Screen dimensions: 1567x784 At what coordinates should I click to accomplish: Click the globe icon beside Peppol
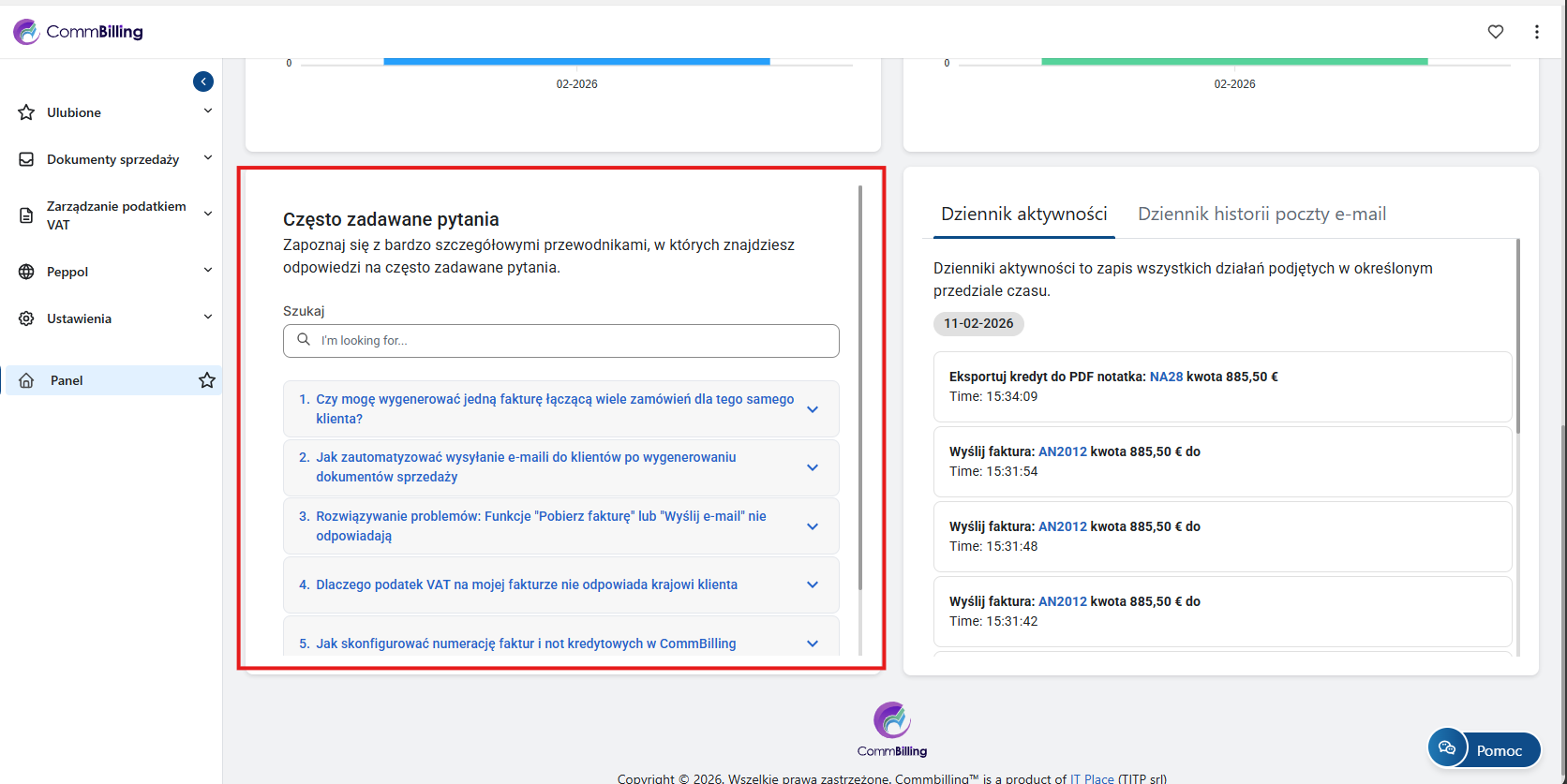click(26, 272)
